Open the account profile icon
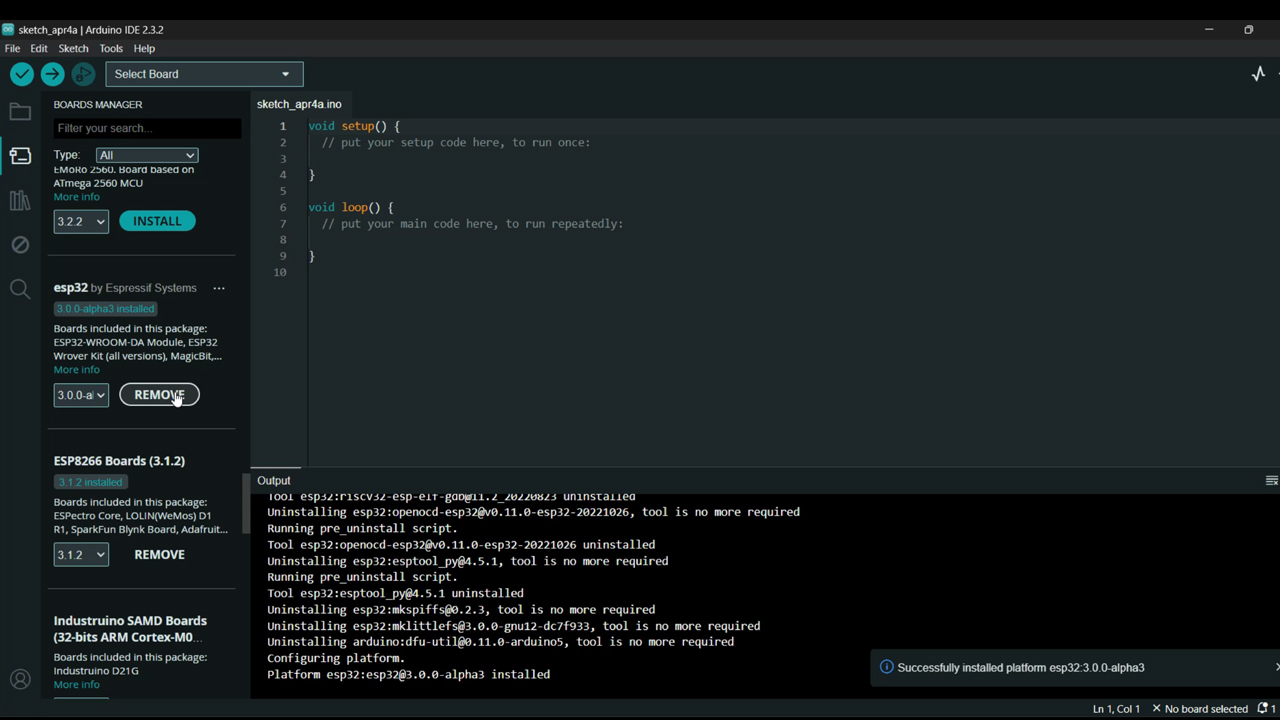 tap(20, 680)
